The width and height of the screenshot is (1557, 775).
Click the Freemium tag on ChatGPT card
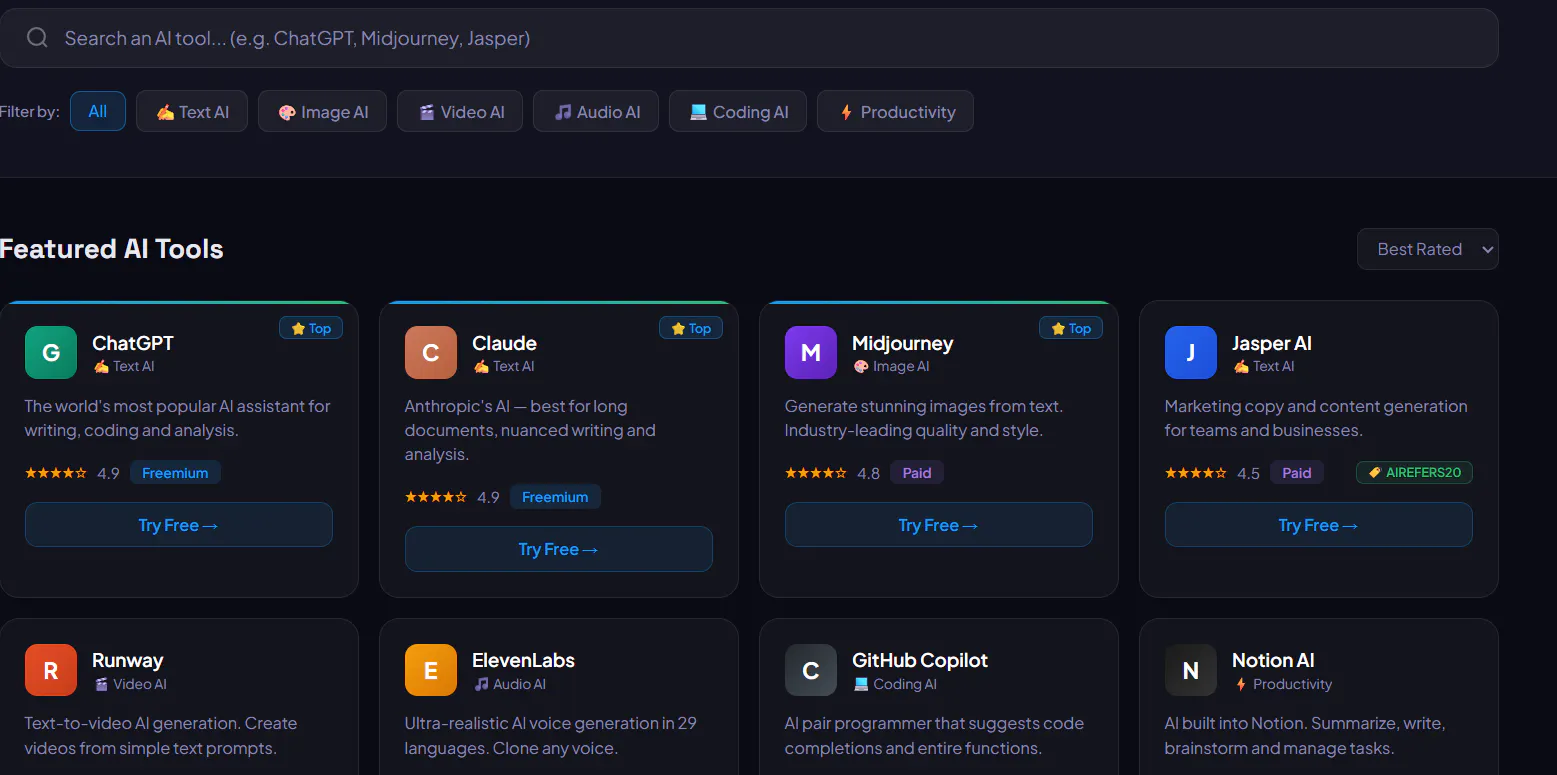click(x=175, y=473)
